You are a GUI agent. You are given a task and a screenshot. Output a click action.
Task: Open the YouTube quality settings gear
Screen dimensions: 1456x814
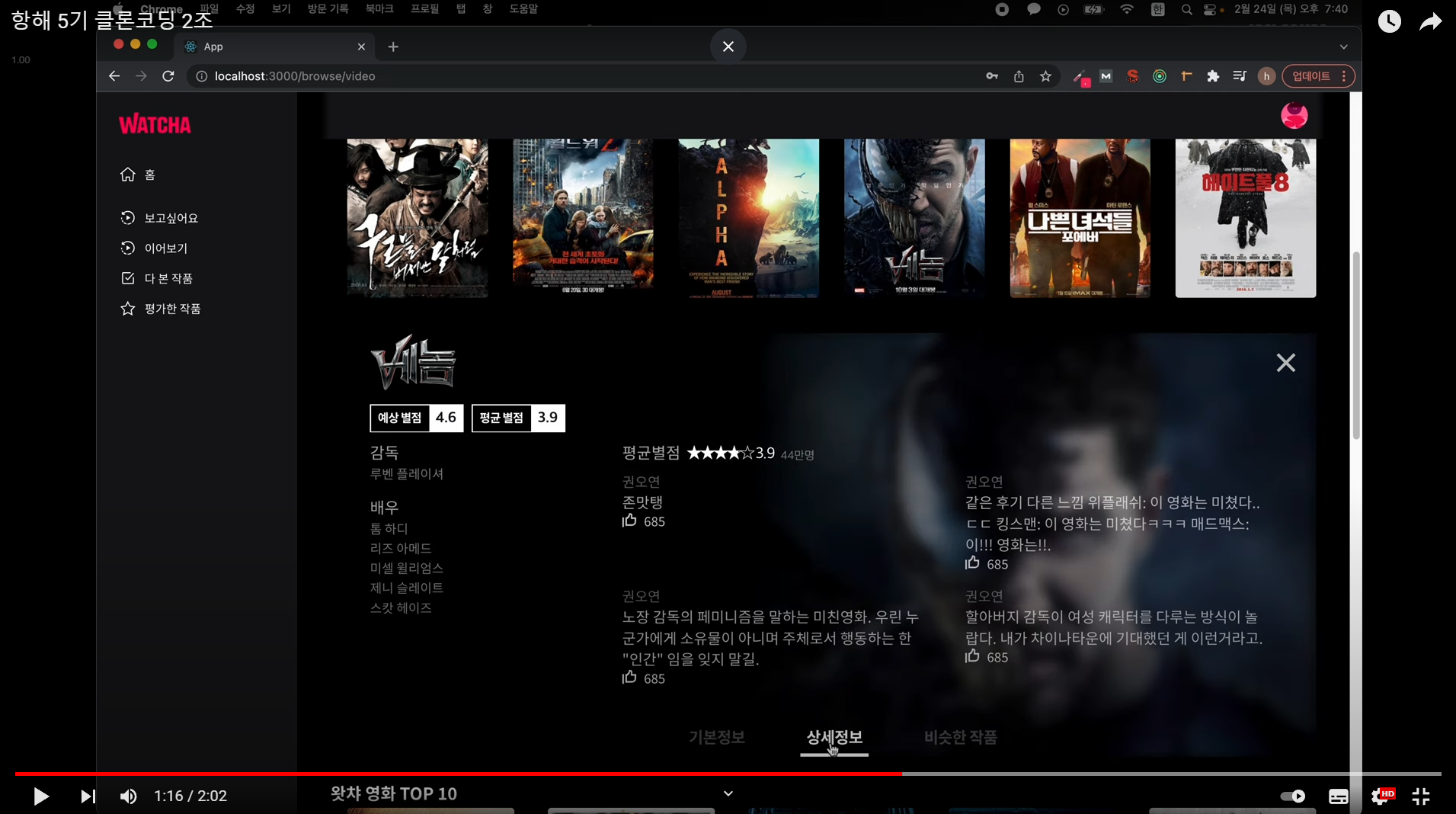click(1381, 796)
